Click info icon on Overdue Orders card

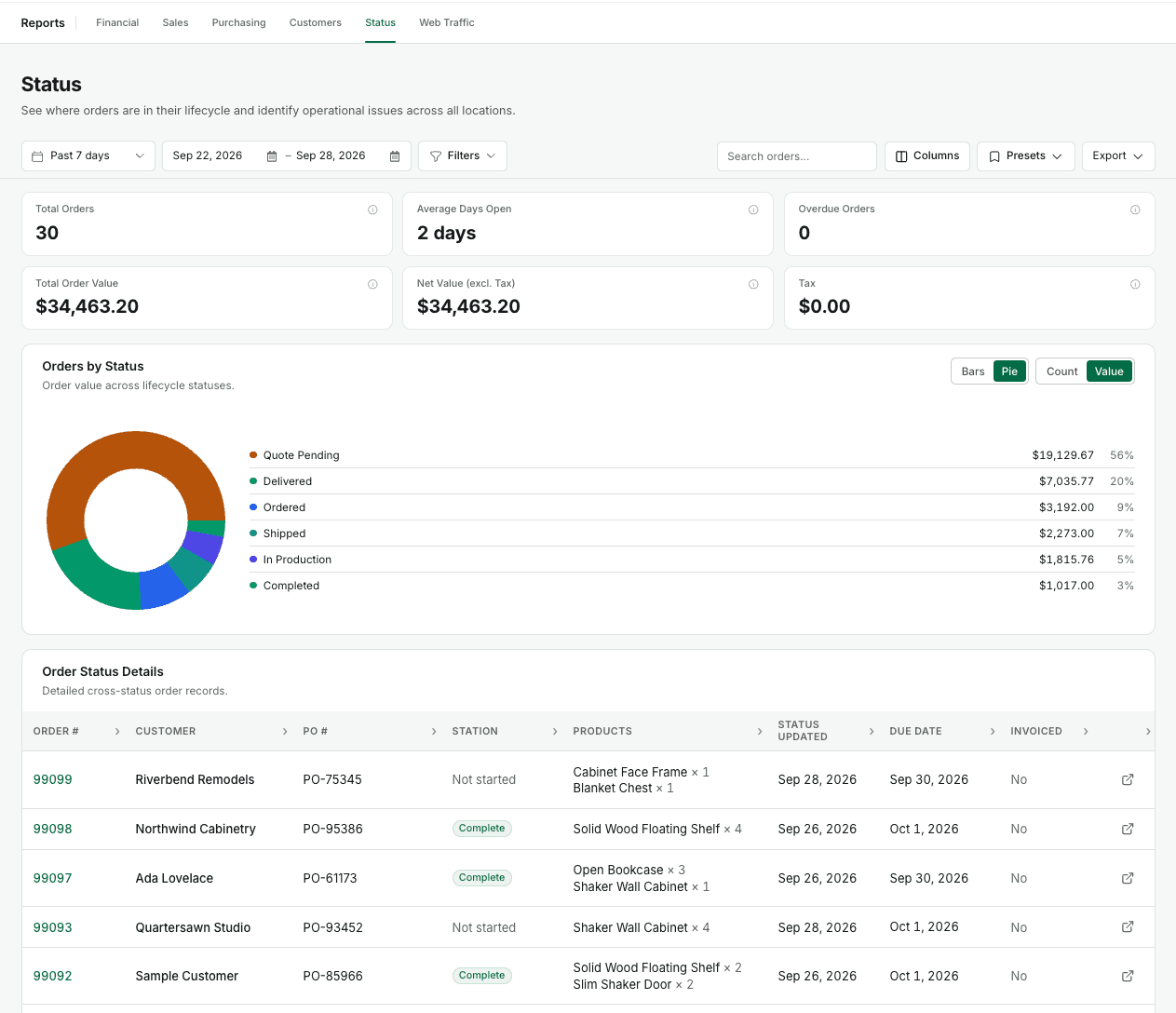tap(1135, 210)
